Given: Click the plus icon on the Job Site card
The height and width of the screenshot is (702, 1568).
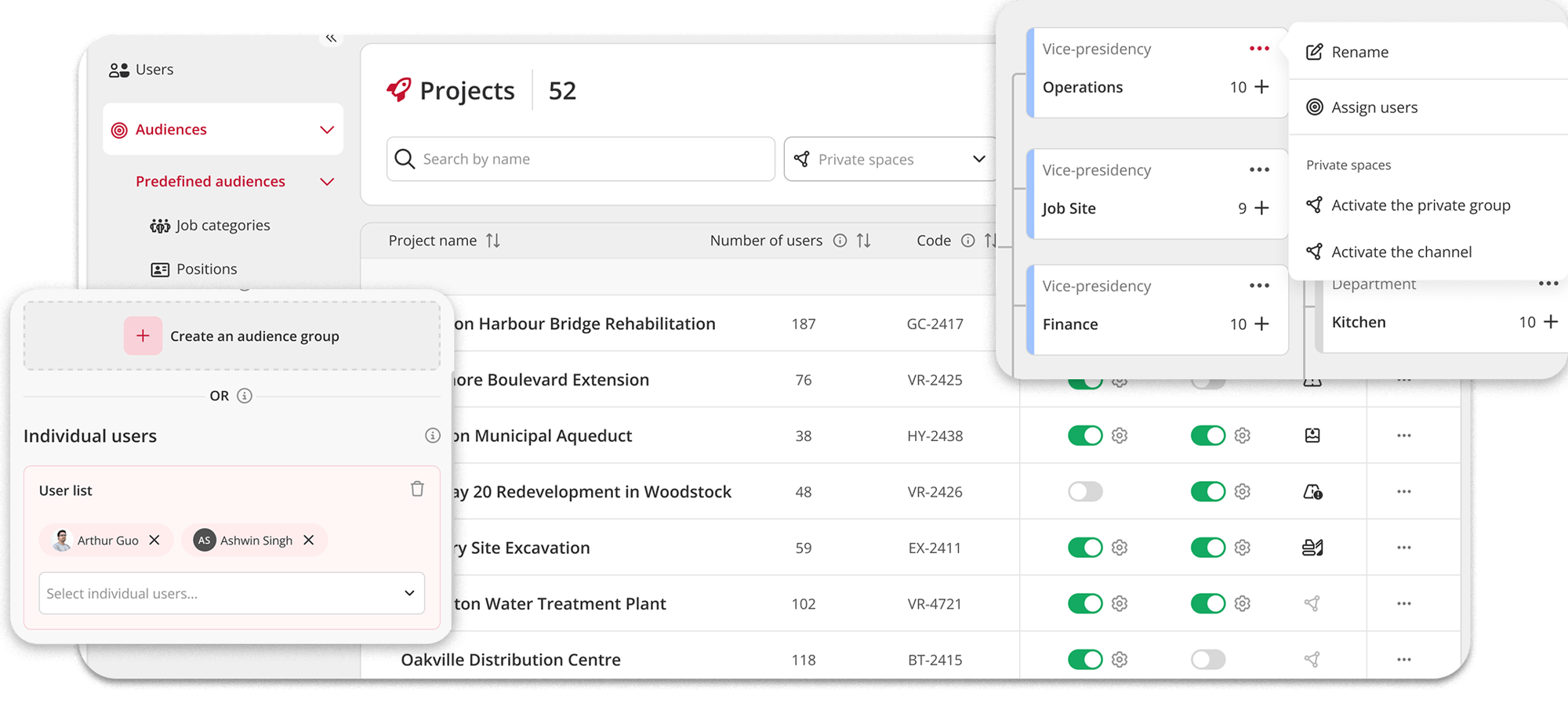Looking at the screenshot, I should [x=1261, y=208].
